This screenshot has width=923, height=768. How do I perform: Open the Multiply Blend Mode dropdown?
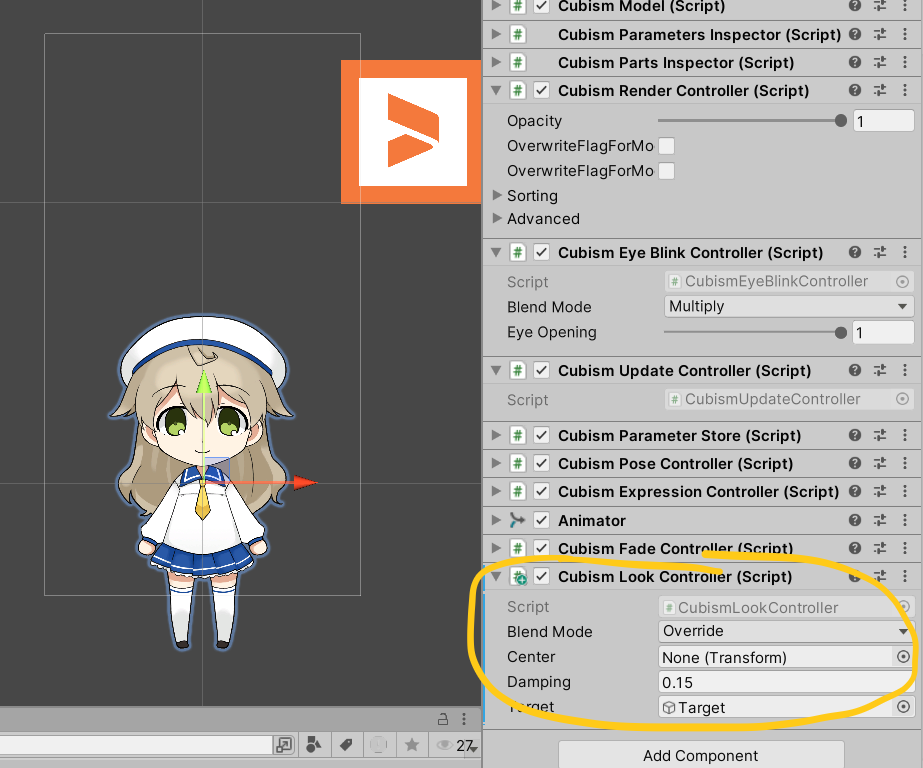tap(789, 306)
